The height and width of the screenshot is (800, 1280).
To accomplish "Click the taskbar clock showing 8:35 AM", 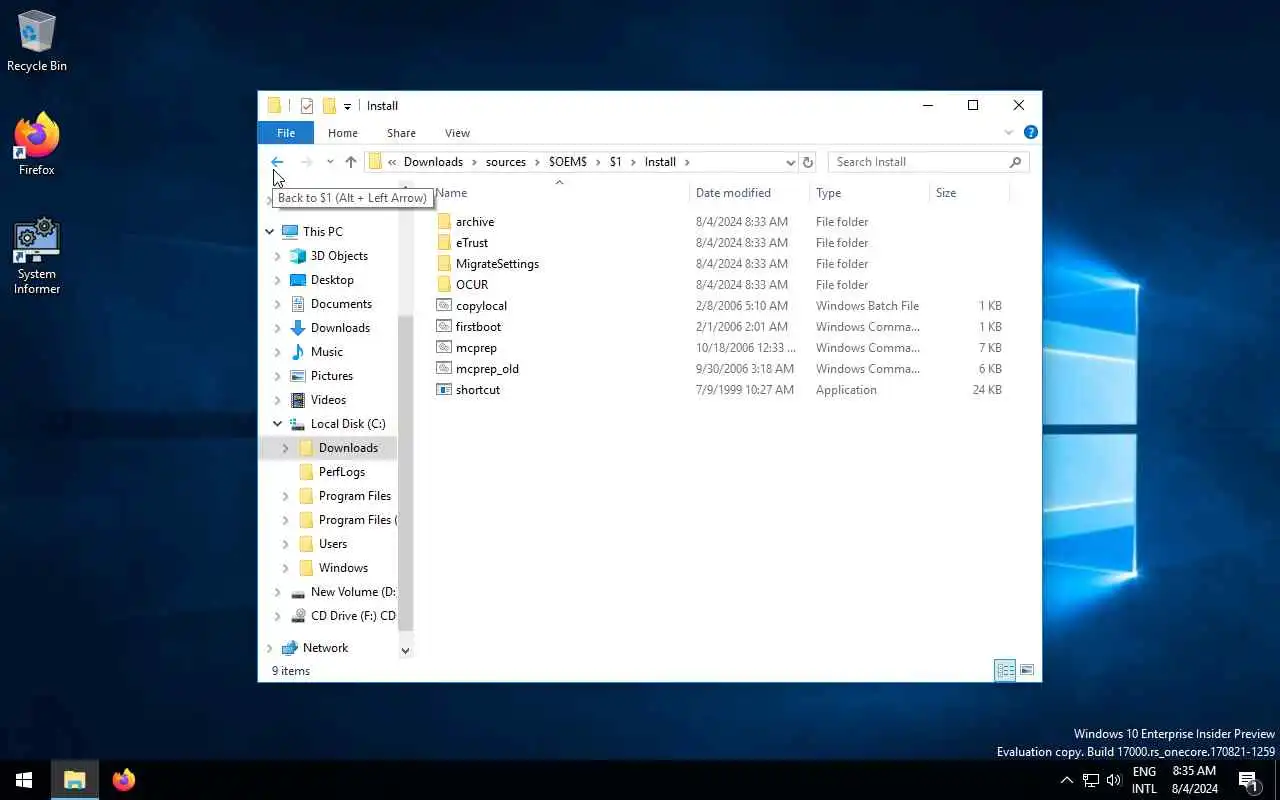I will [1194, 780].
